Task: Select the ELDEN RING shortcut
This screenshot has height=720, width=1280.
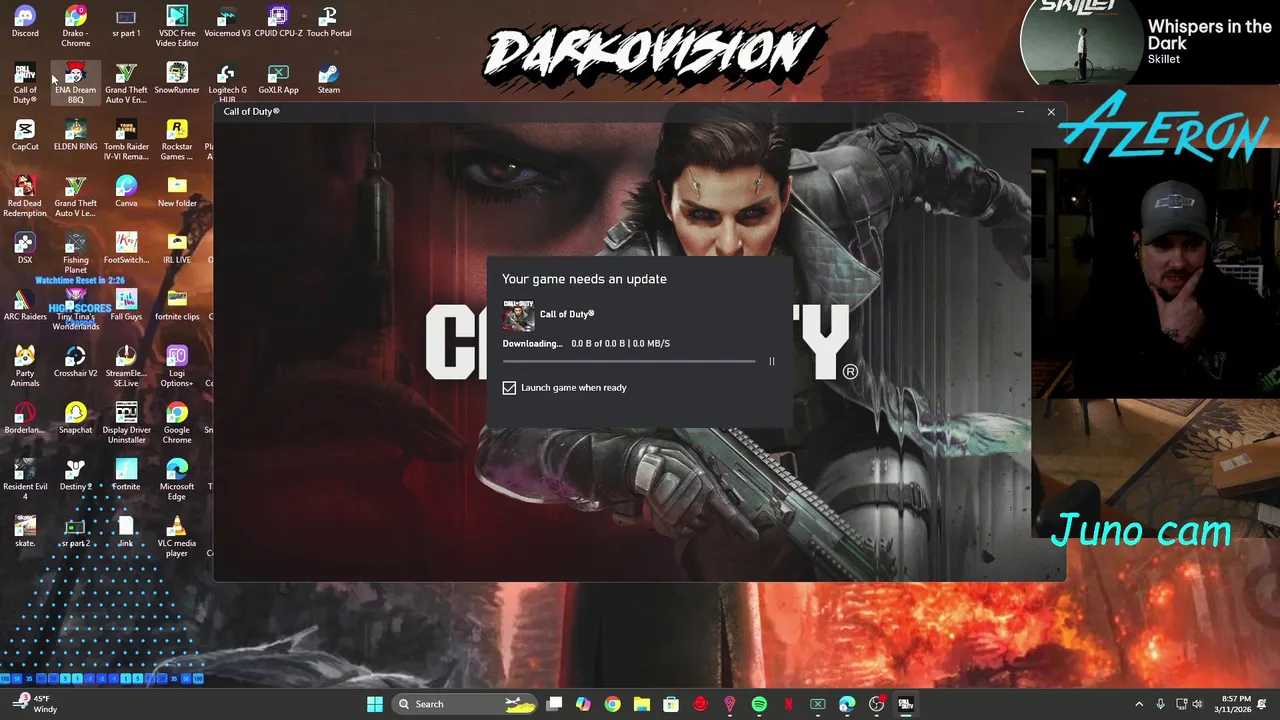Action: (75, 135)
